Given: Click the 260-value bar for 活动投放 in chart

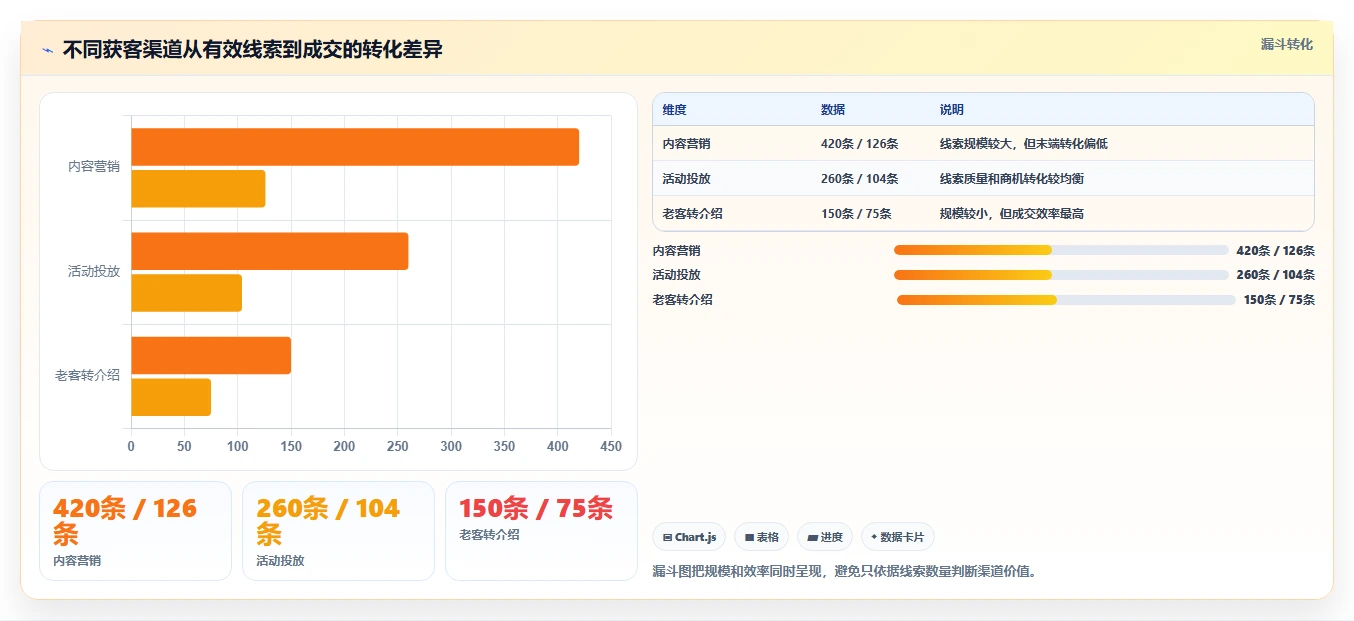Looking at the screenshot, I should click(270, 251).
